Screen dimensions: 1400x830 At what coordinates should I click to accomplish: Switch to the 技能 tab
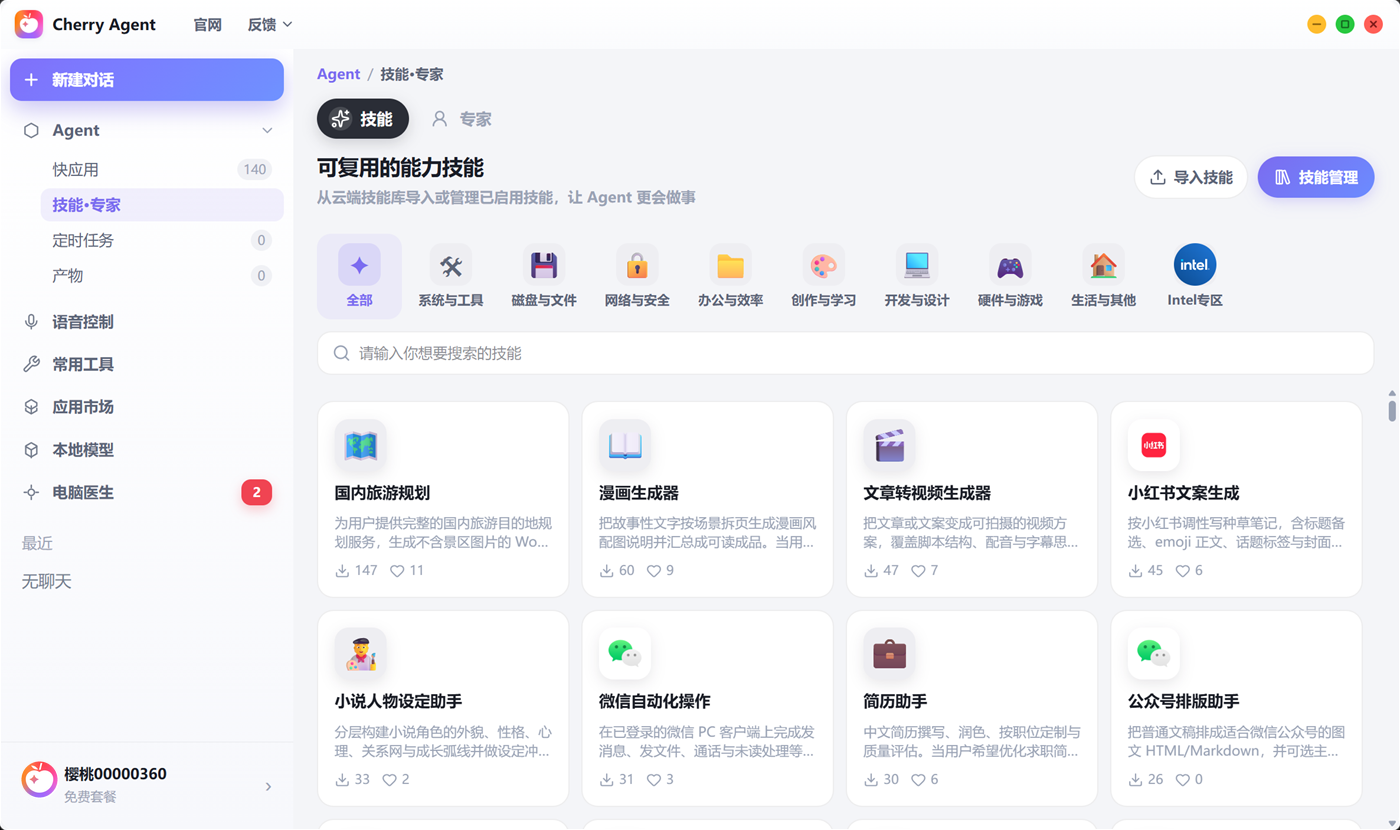363,119
